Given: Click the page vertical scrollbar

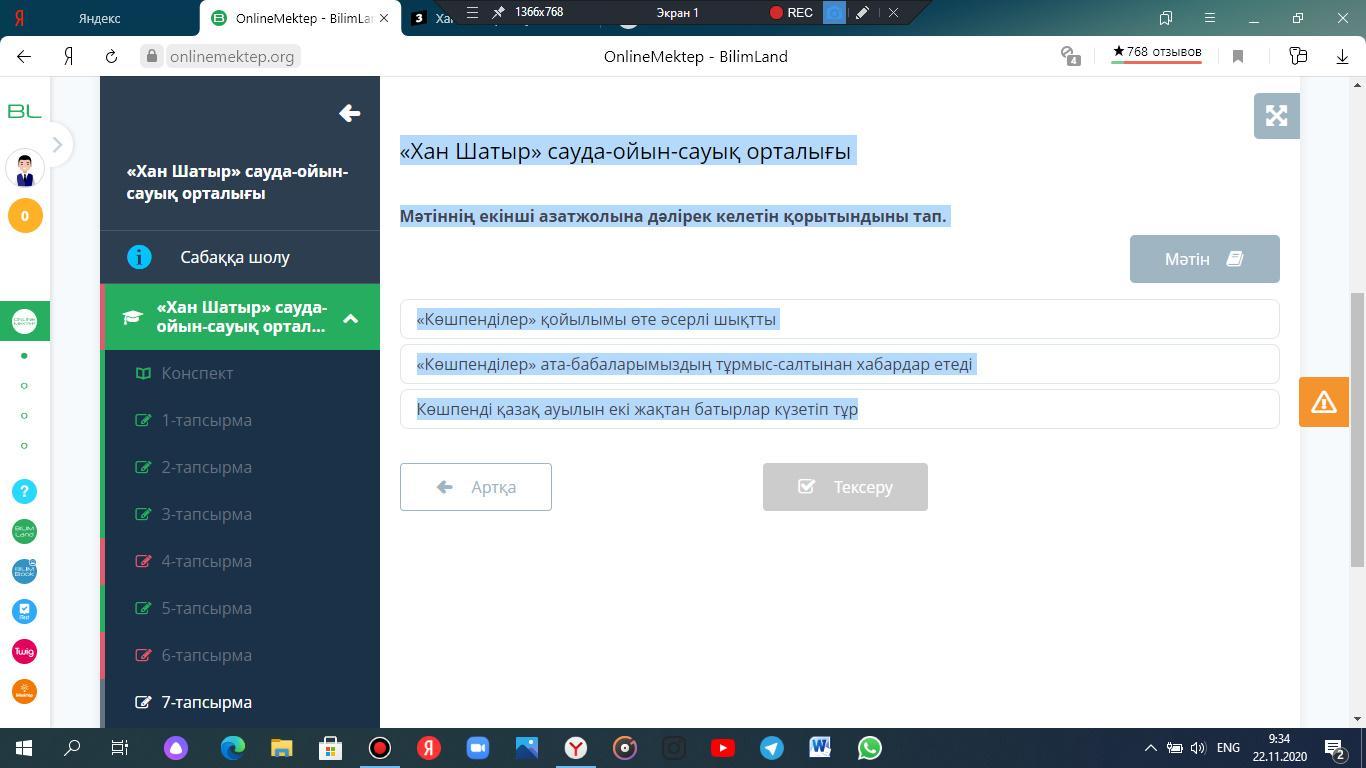Looking at the screenshot, I should pyautogui.click(x=1357, y=430).
